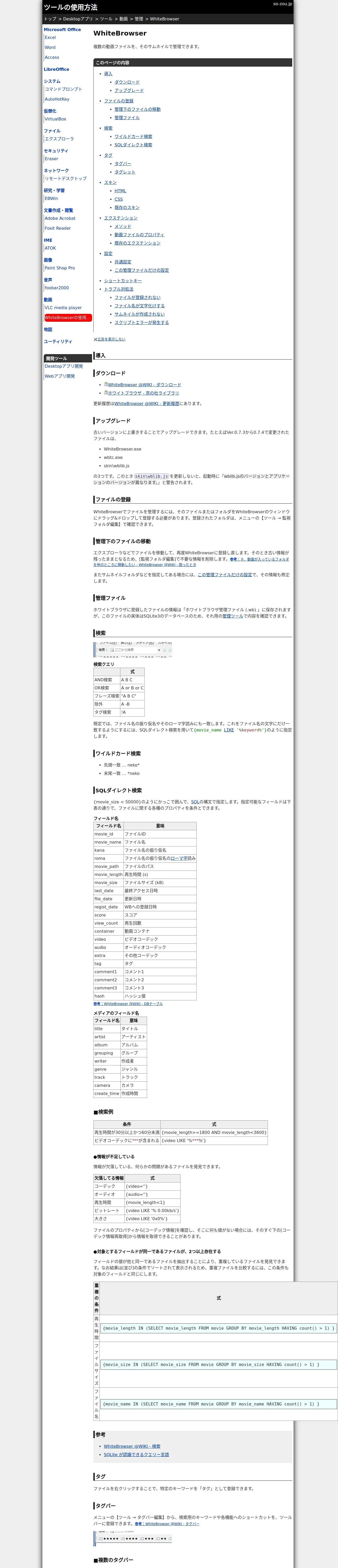Open the Access sidebar link
This screenshot has height=1568, width=338.
click(x=52, y=57)
